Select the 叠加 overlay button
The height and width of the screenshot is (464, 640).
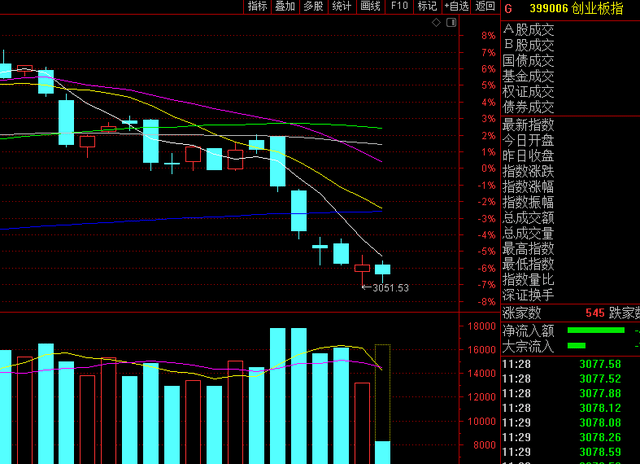pos(285,7)
